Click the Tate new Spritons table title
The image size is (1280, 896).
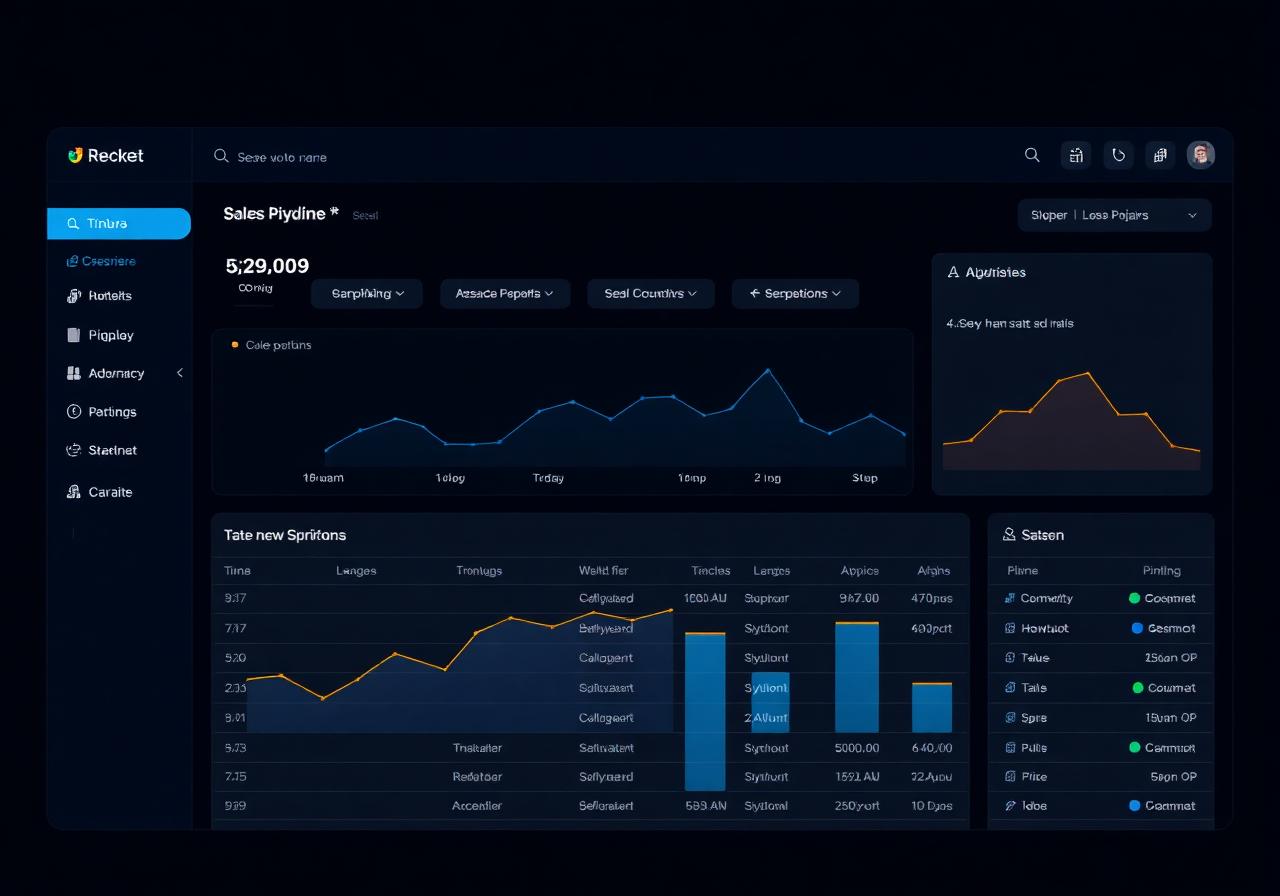click(285, 535)
